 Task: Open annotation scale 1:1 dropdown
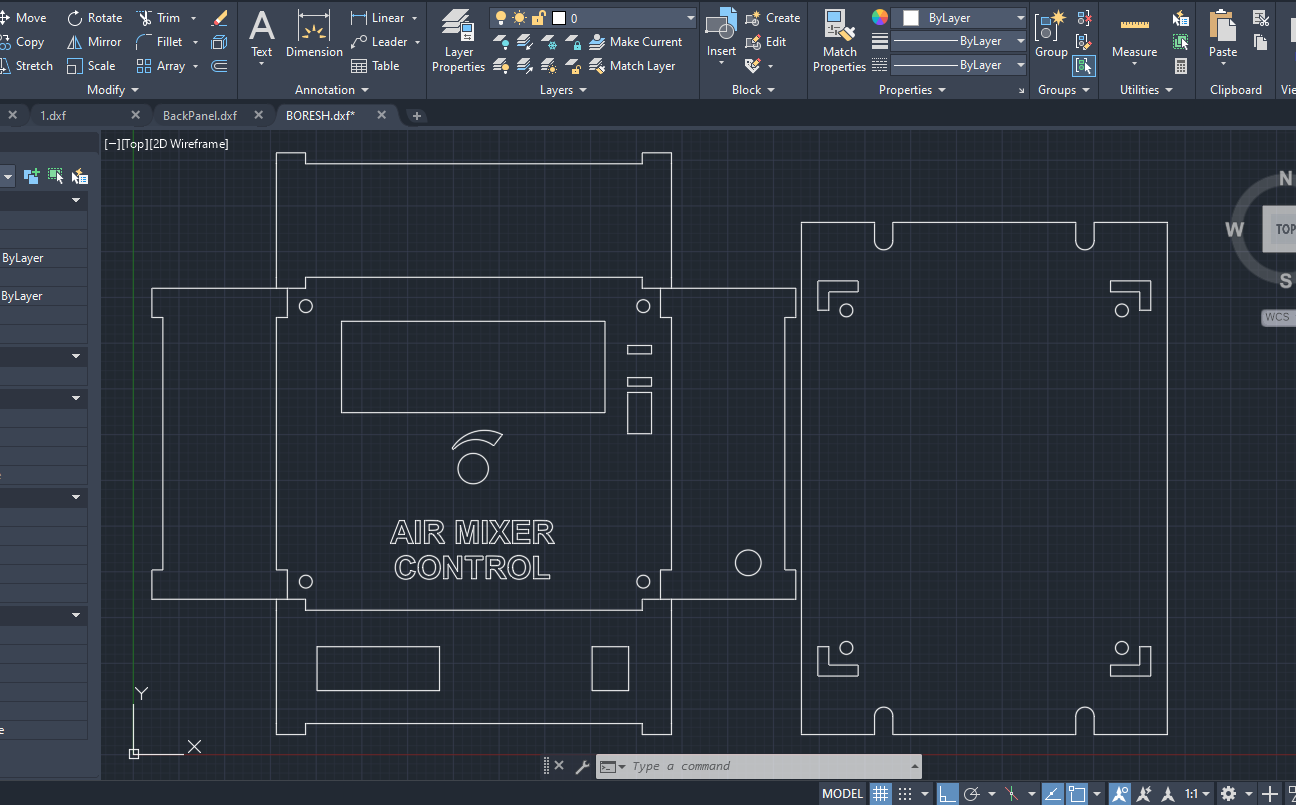click(x=1197, y=794)
